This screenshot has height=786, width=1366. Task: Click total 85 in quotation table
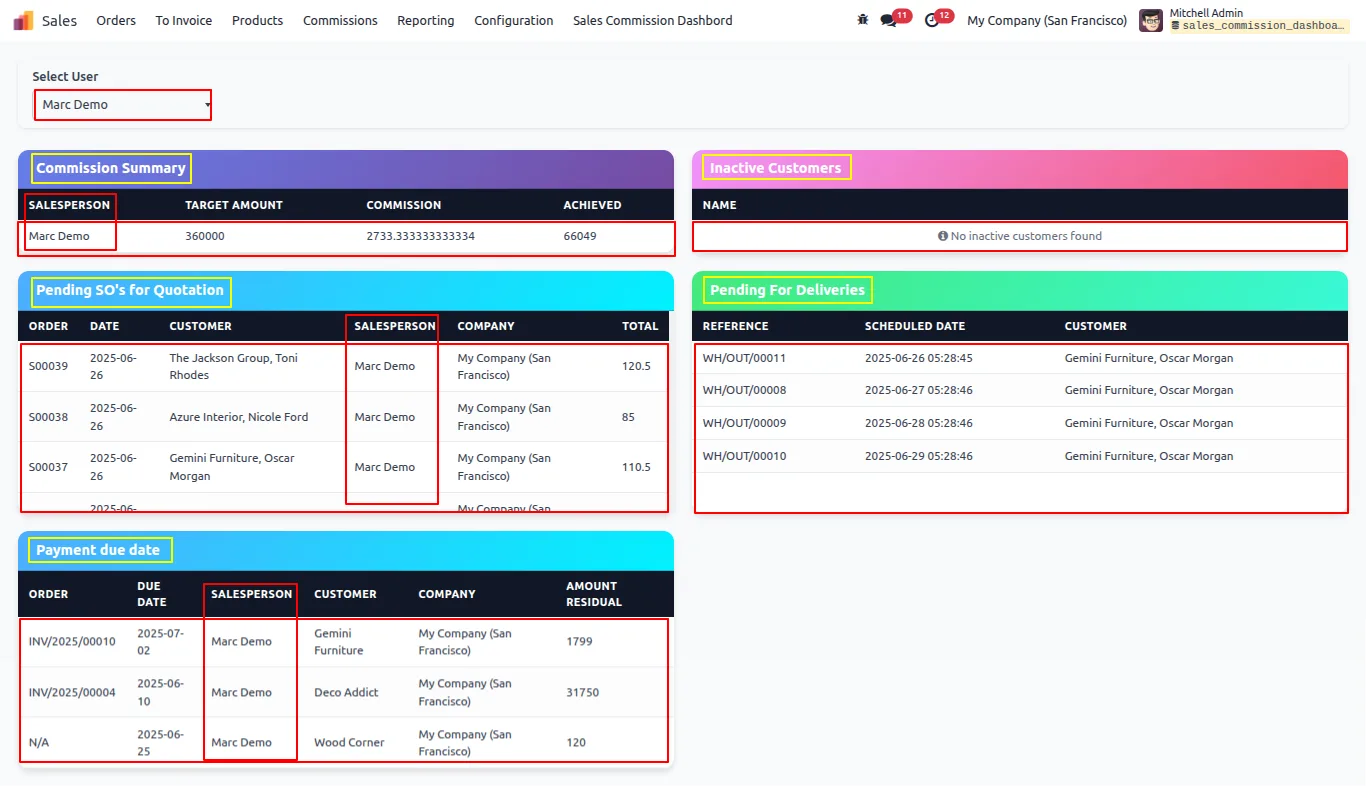(x=628, y=417)
